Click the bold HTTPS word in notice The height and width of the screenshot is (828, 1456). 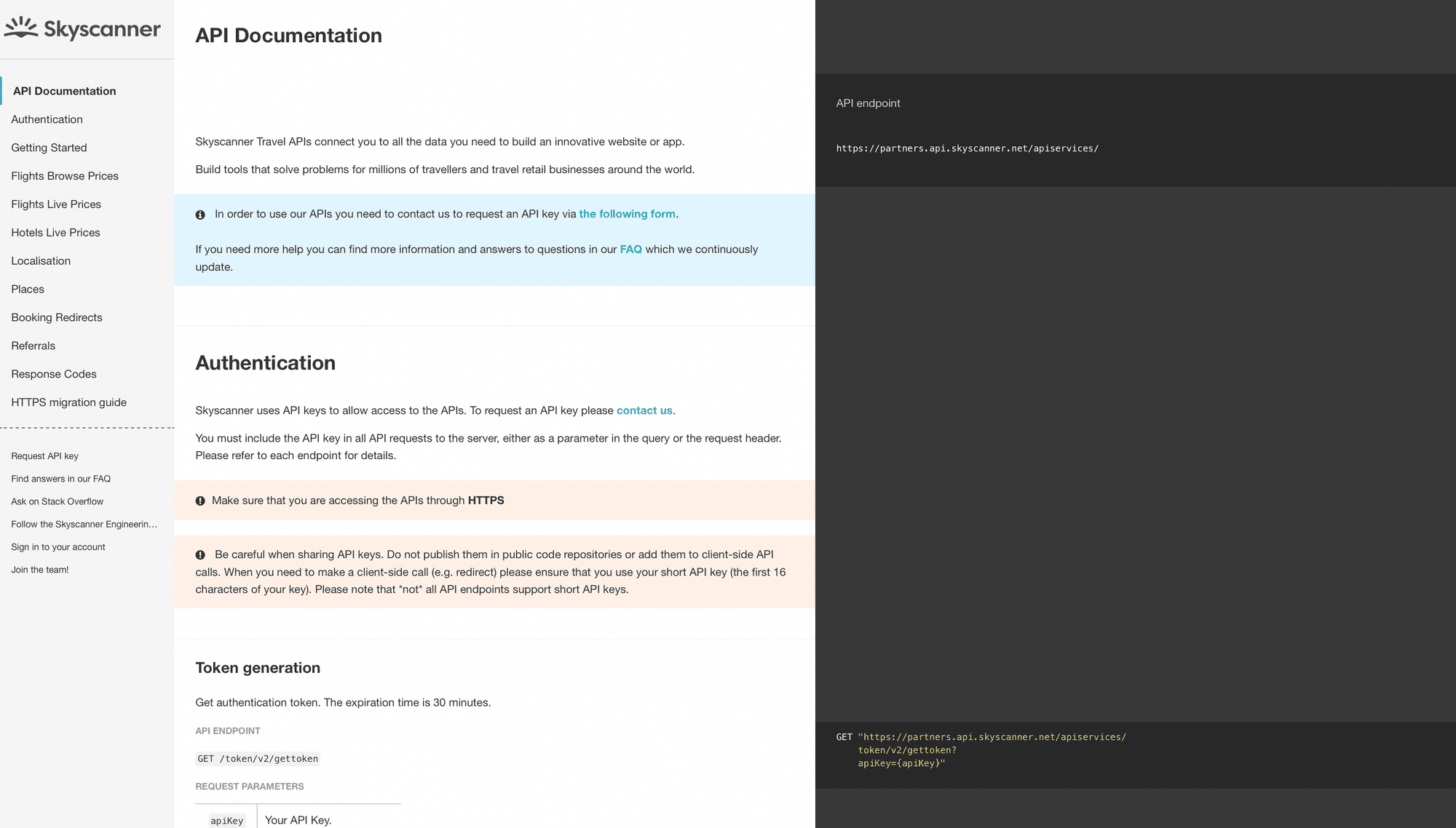tap(486, 501)
